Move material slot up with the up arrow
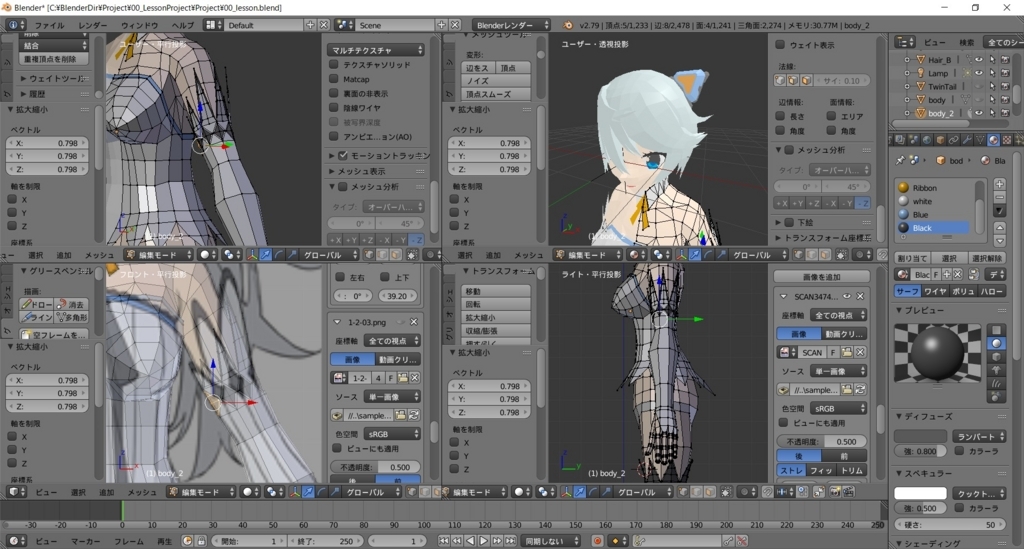 point(999,227)
